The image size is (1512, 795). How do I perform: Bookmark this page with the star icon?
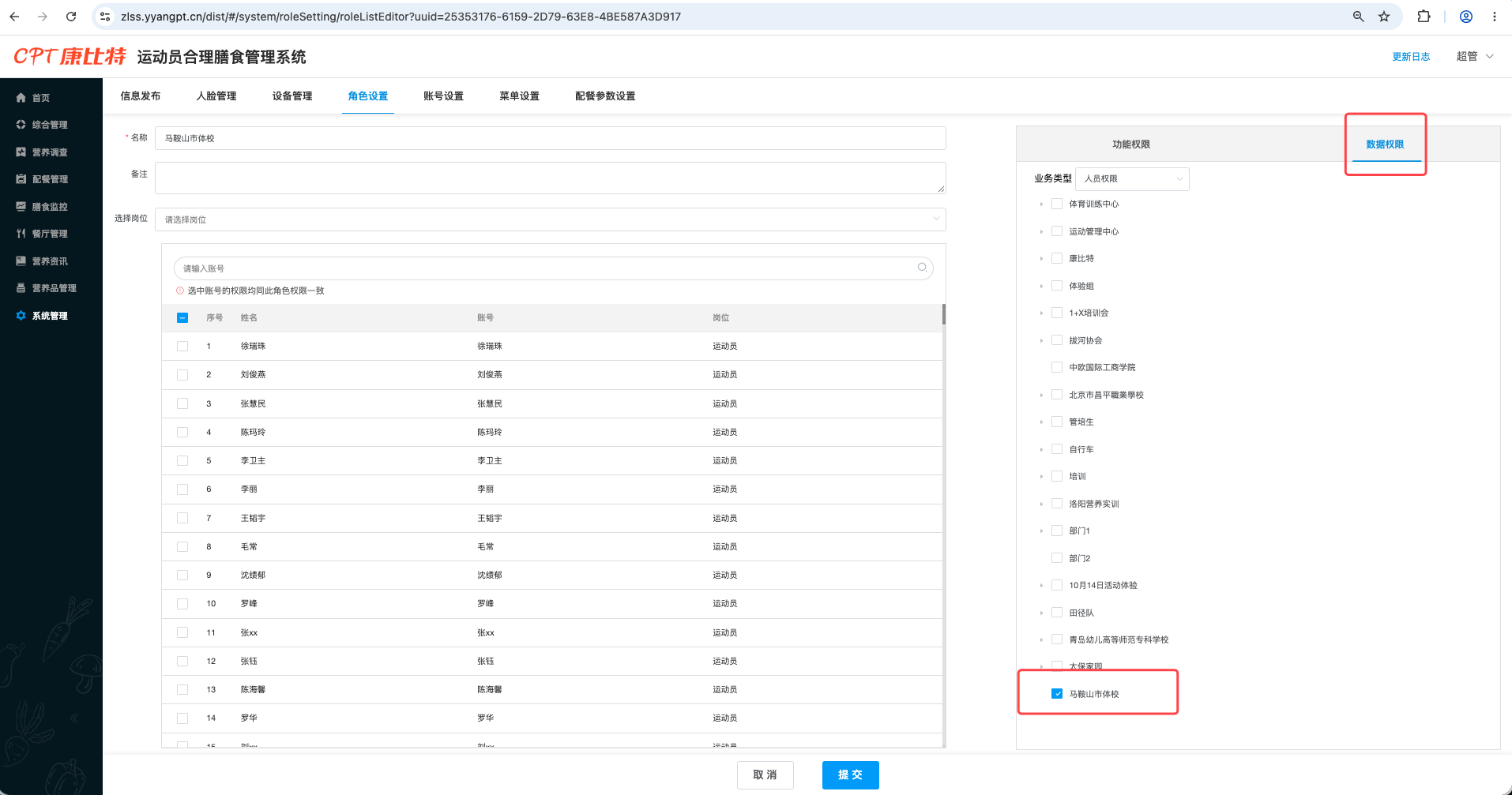(1384, 17)
